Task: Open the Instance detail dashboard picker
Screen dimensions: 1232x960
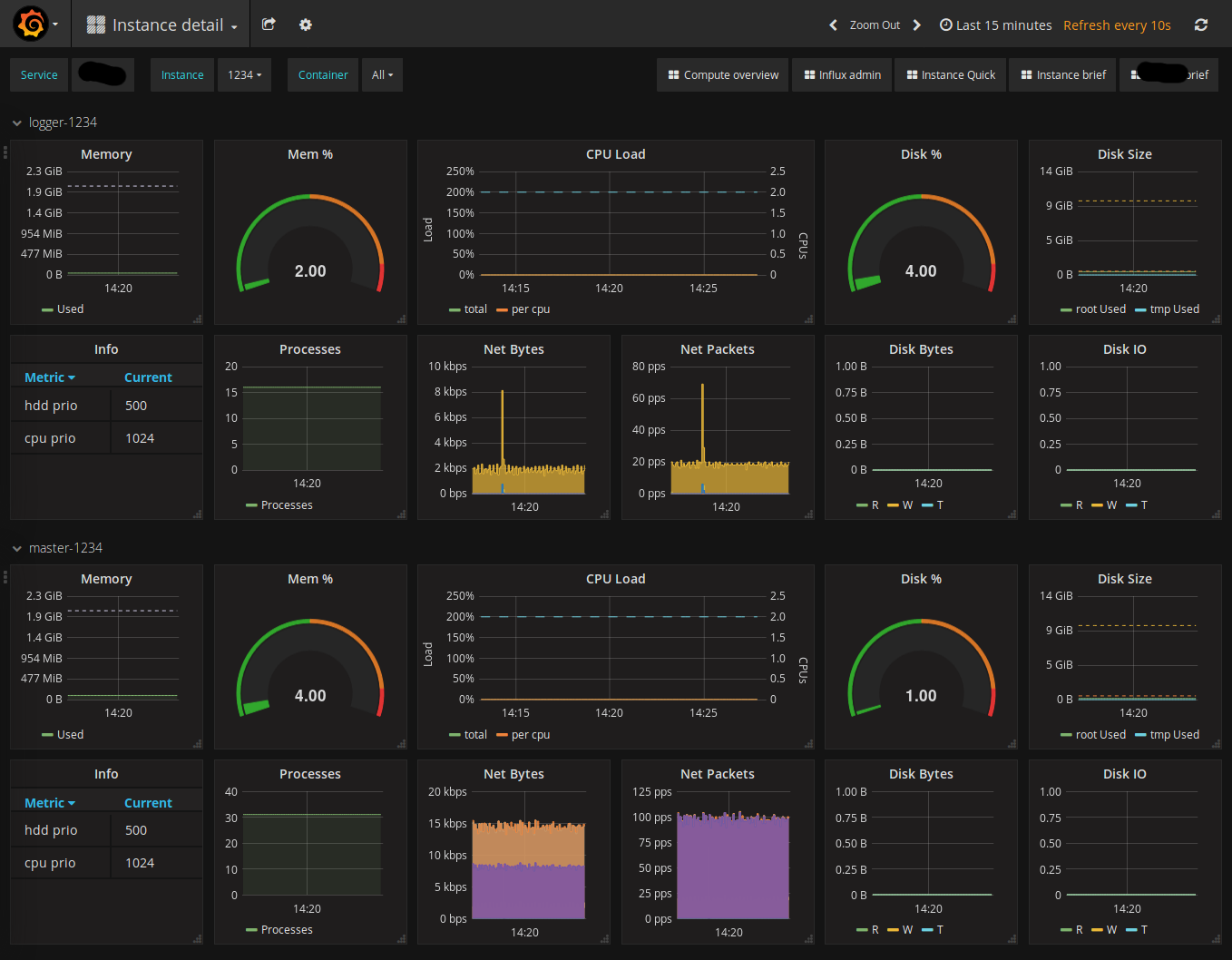Action: (x=161, y=25)
